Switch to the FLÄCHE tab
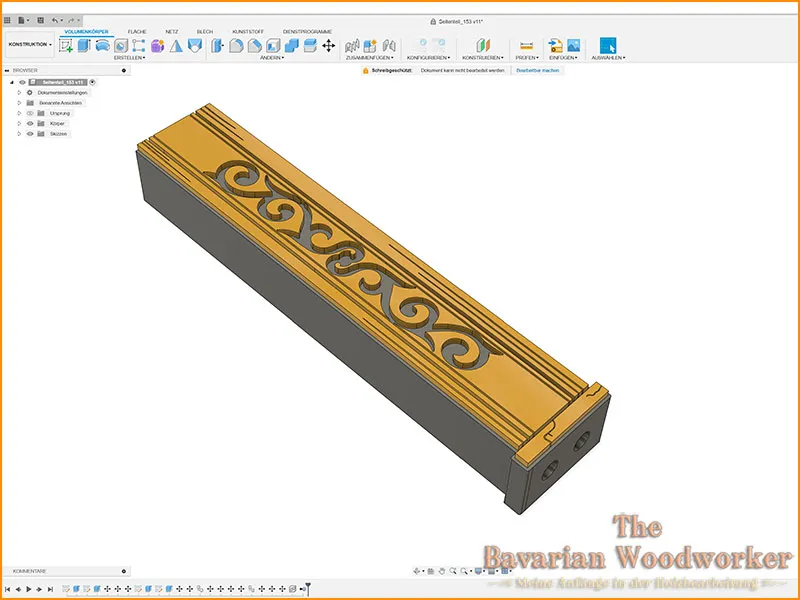 point(137,32)
